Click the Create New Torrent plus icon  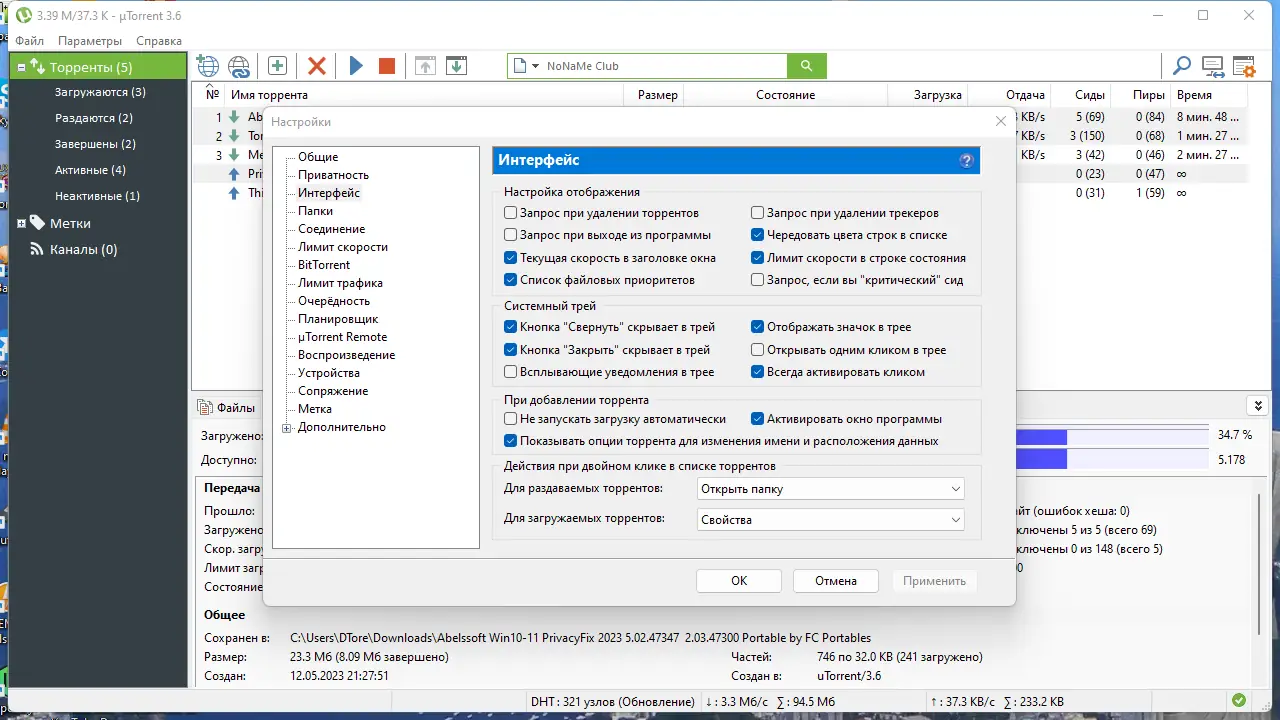tap(278, 66)
